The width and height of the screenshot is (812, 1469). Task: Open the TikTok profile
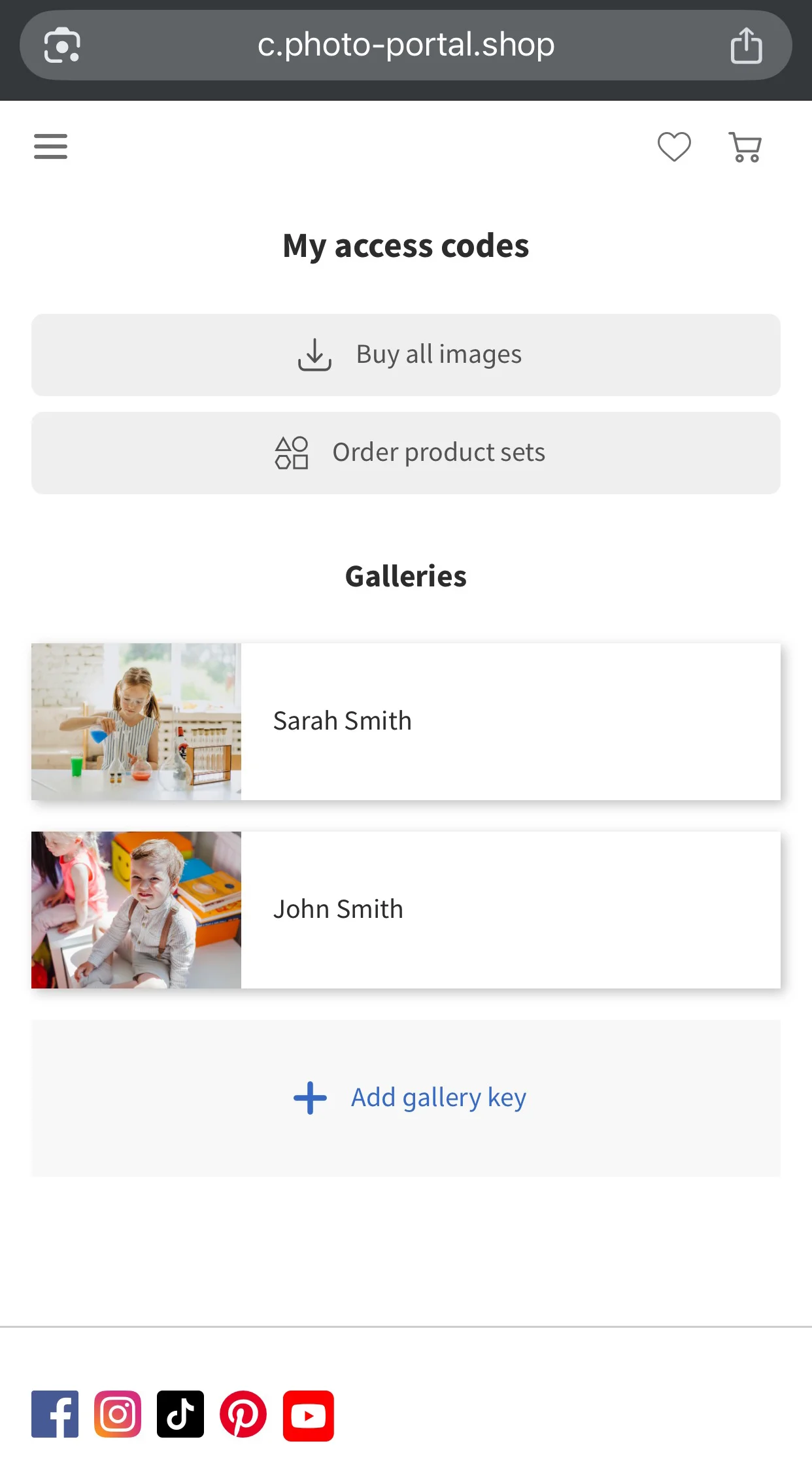pyautogui.click(x=180, y=1414)
